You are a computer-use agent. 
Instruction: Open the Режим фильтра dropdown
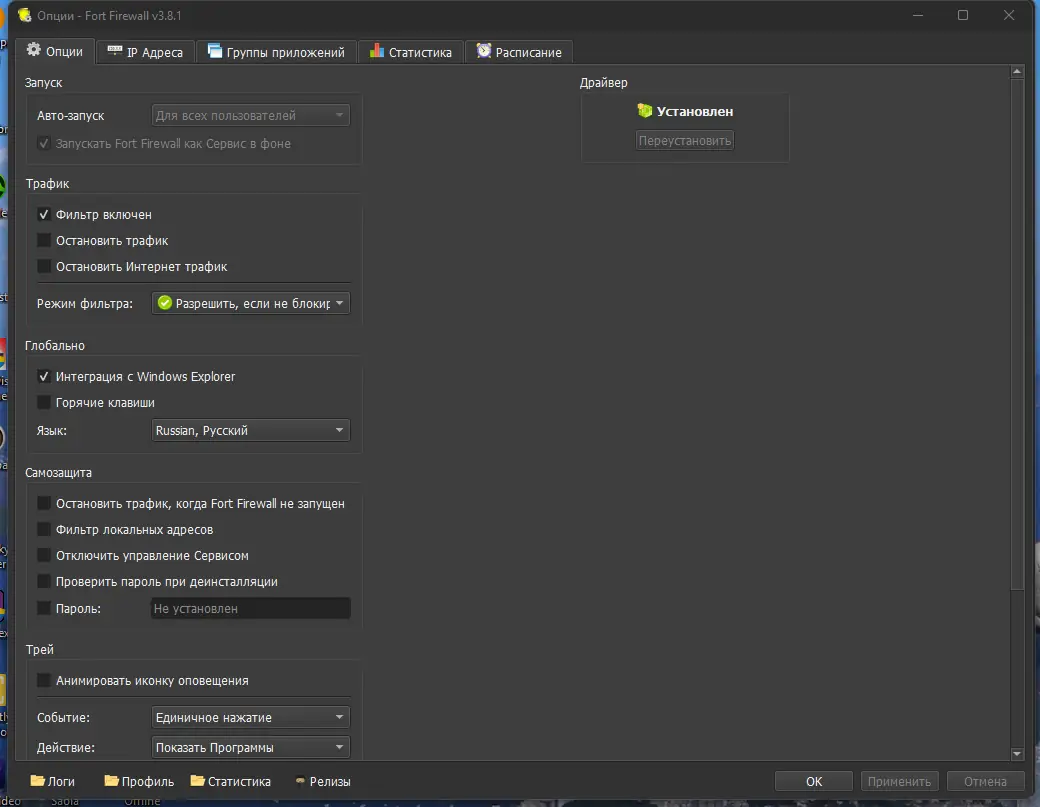click(251, 303)
